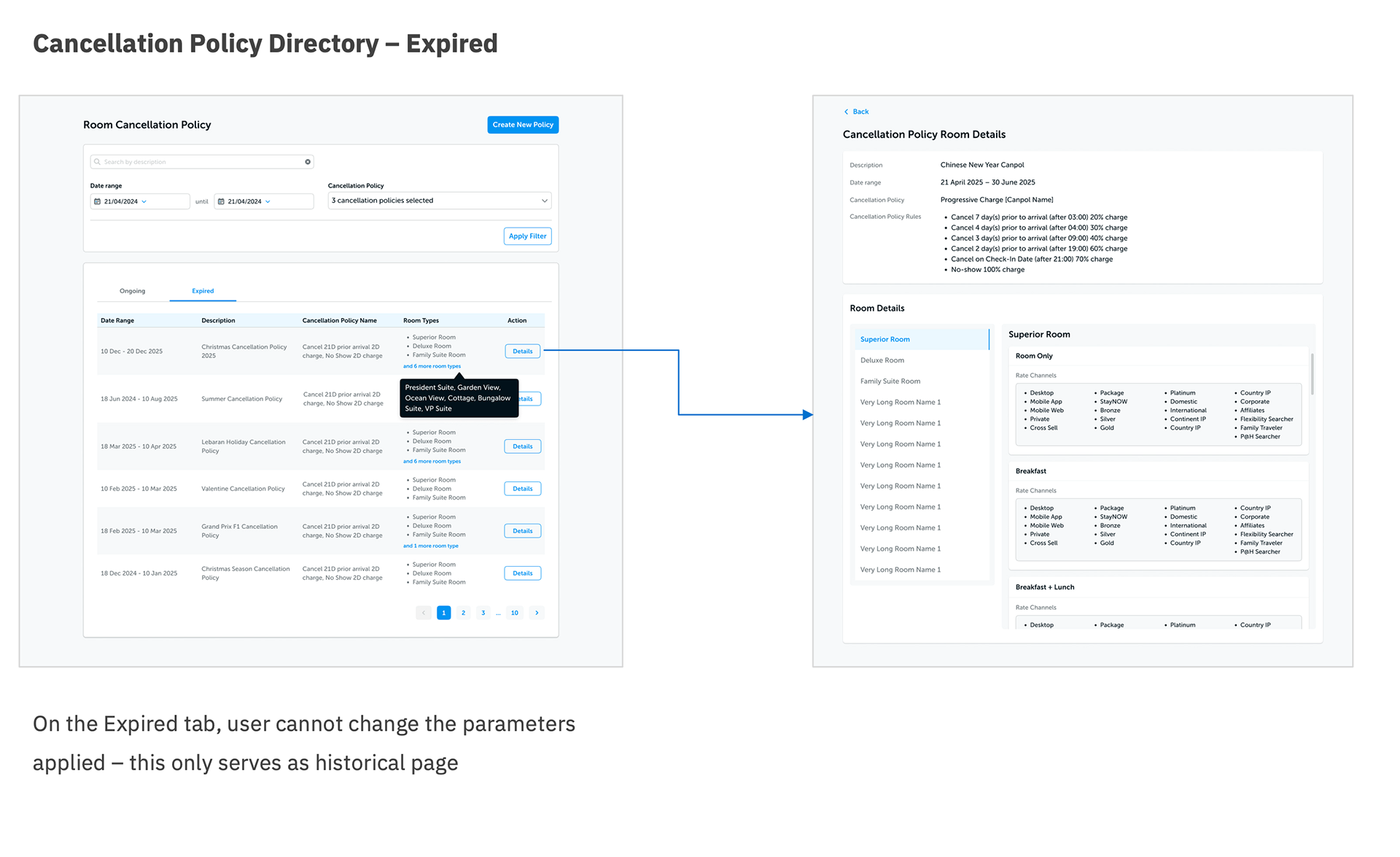Expand the Cancellation Policy selector

pos(544,201)
